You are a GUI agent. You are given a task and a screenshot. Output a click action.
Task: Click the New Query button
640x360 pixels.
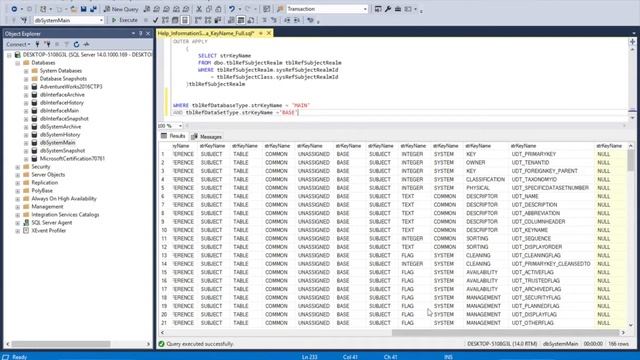pos(121,9)
